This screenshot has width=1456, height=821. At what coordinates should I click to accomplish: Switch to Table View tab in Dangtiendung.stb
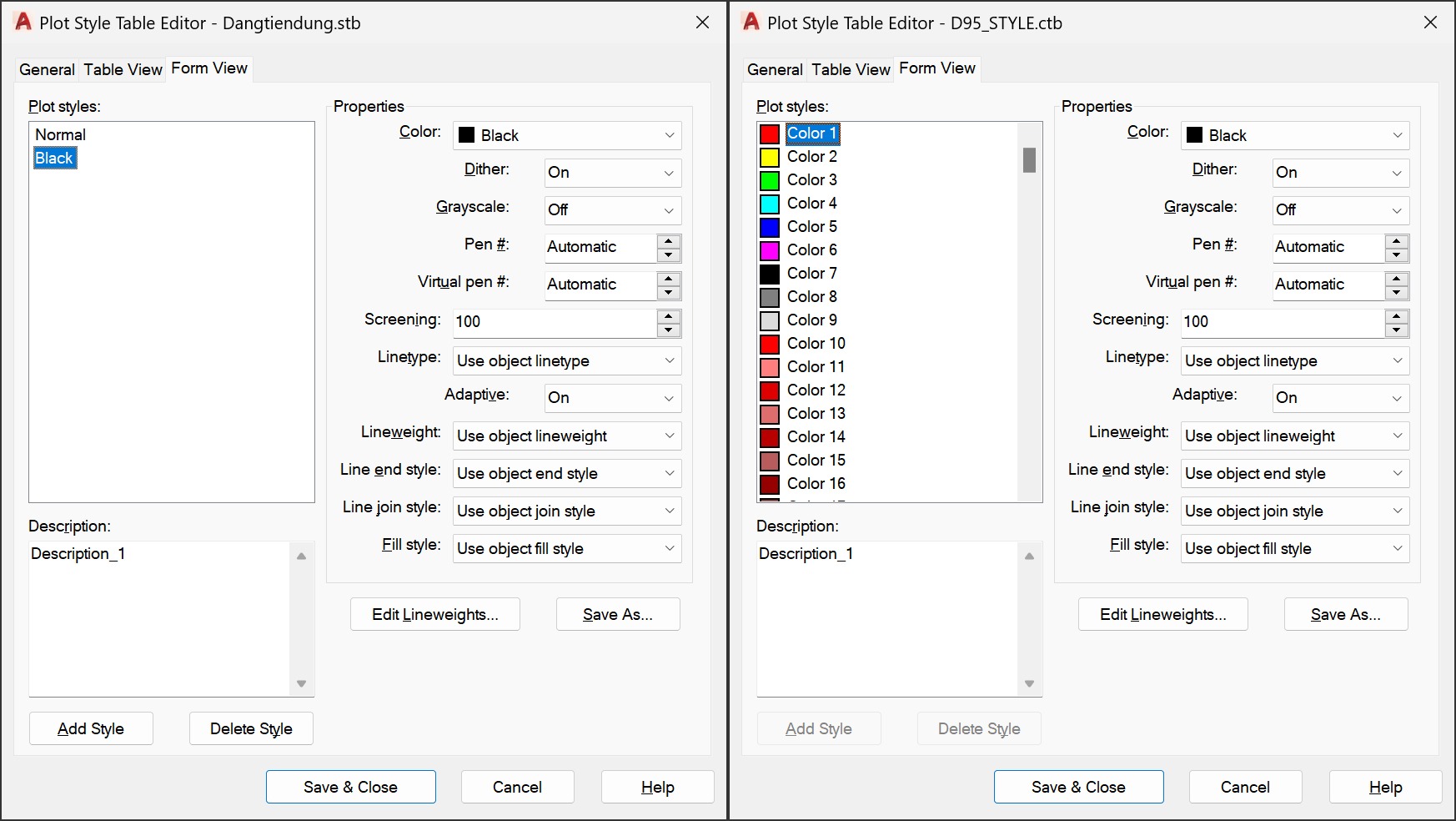pos(123,69)
